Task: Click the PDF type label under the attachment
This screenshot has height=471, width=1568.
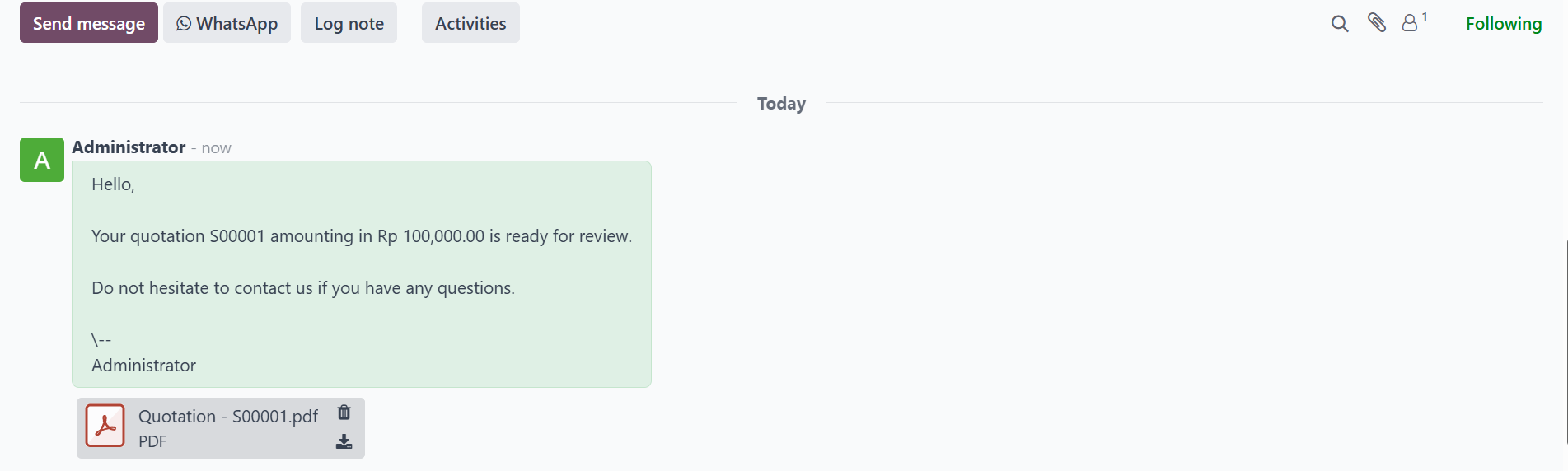Action: (x=152, y=441)
